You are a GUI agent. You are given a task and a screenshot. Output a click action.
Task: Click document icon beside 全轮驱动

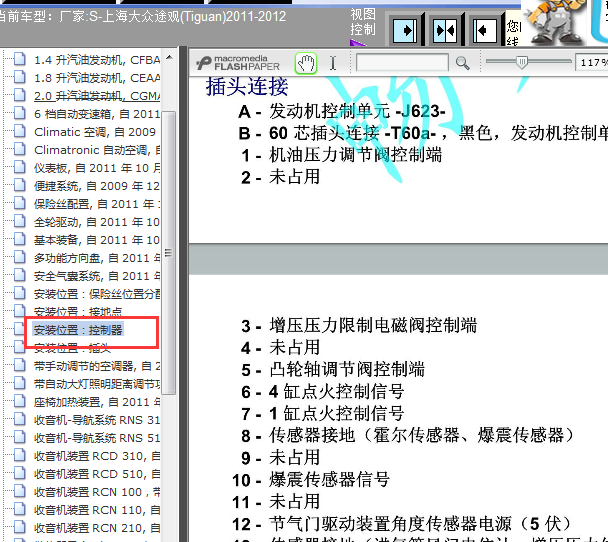tap(20, 221)
